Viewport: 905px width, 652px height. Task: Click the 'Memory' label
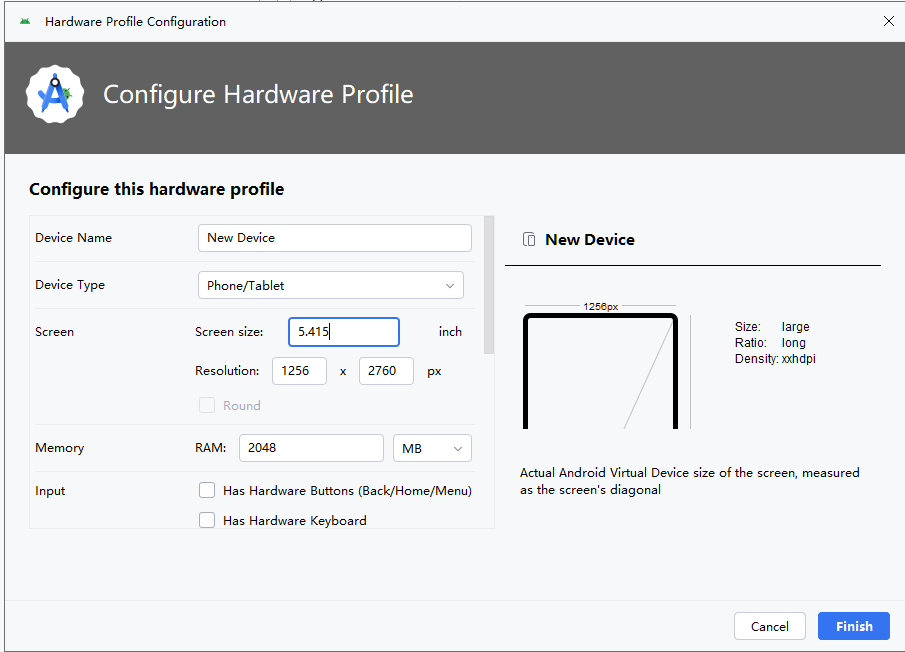pyautogui.click(x=59, y=448)
